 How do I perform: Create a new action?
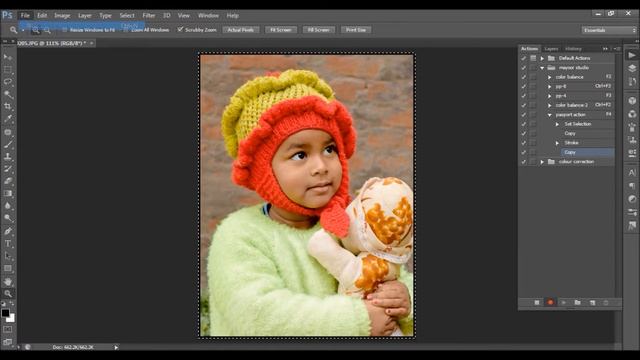[592, 302]
